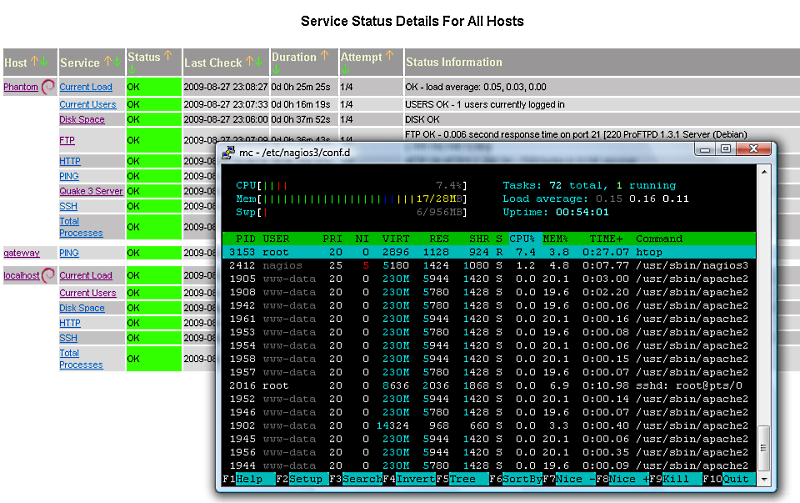Open the localhost host link
Image resolution: width=800 pixels, height=503 pixels.
click(21, 275)
